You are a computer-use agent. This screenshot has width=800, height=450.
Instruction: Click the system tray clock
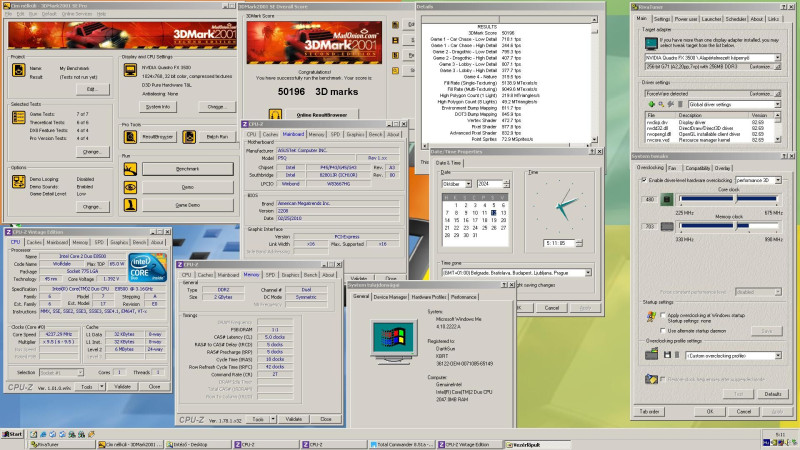coord(780,435)
